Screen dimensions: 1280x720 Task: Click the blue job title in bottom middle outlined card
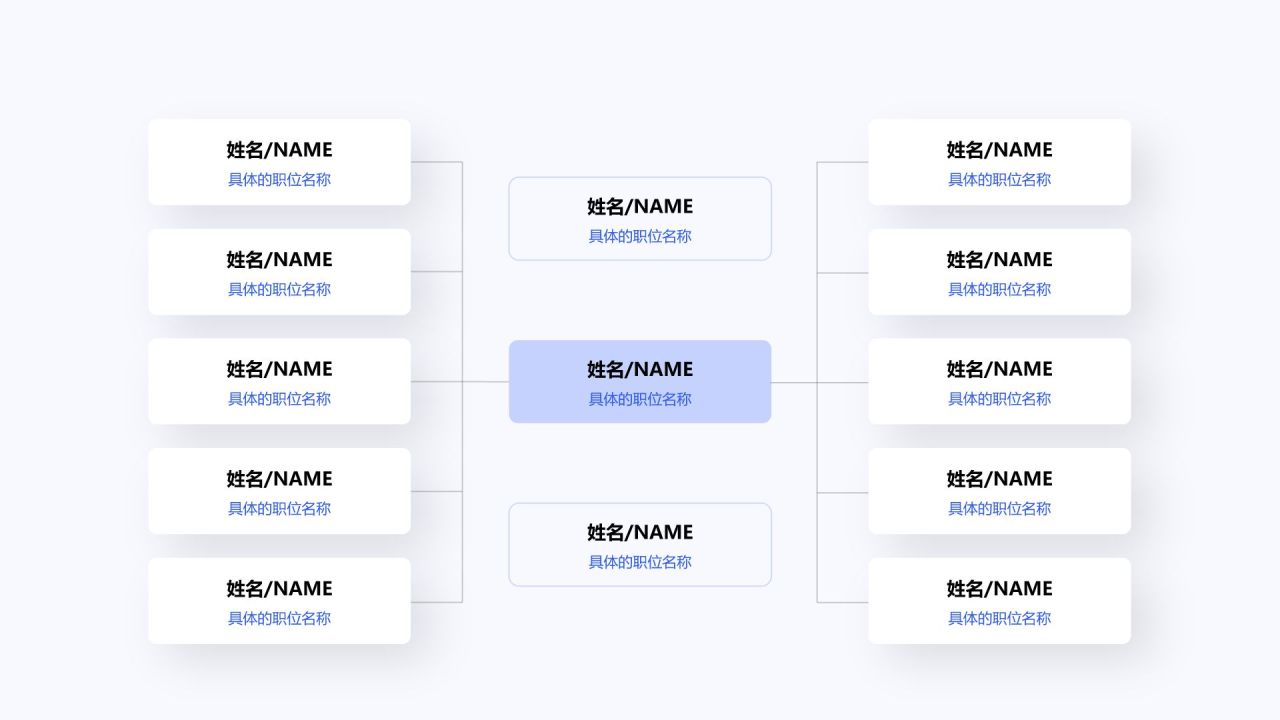coord(640,562)
